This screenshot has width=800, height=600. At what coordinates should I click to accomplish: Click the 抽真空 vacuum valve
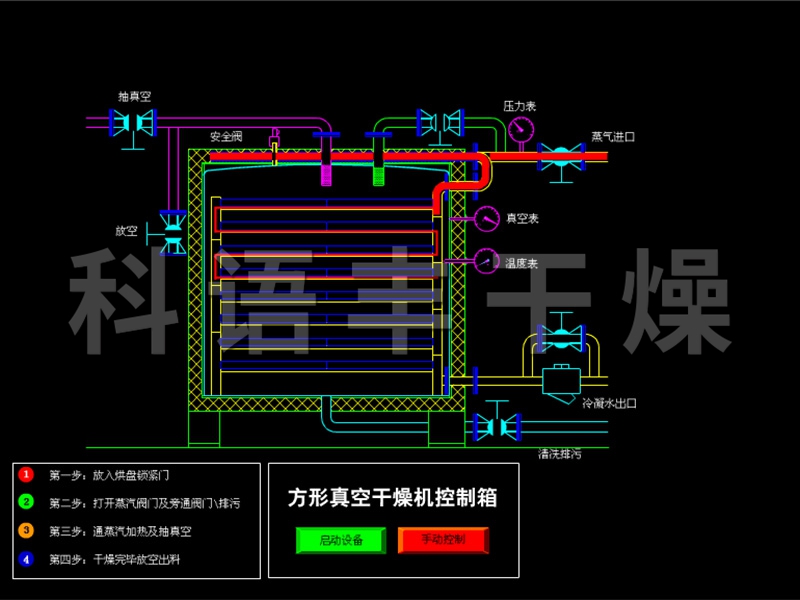tap(133, 123)
